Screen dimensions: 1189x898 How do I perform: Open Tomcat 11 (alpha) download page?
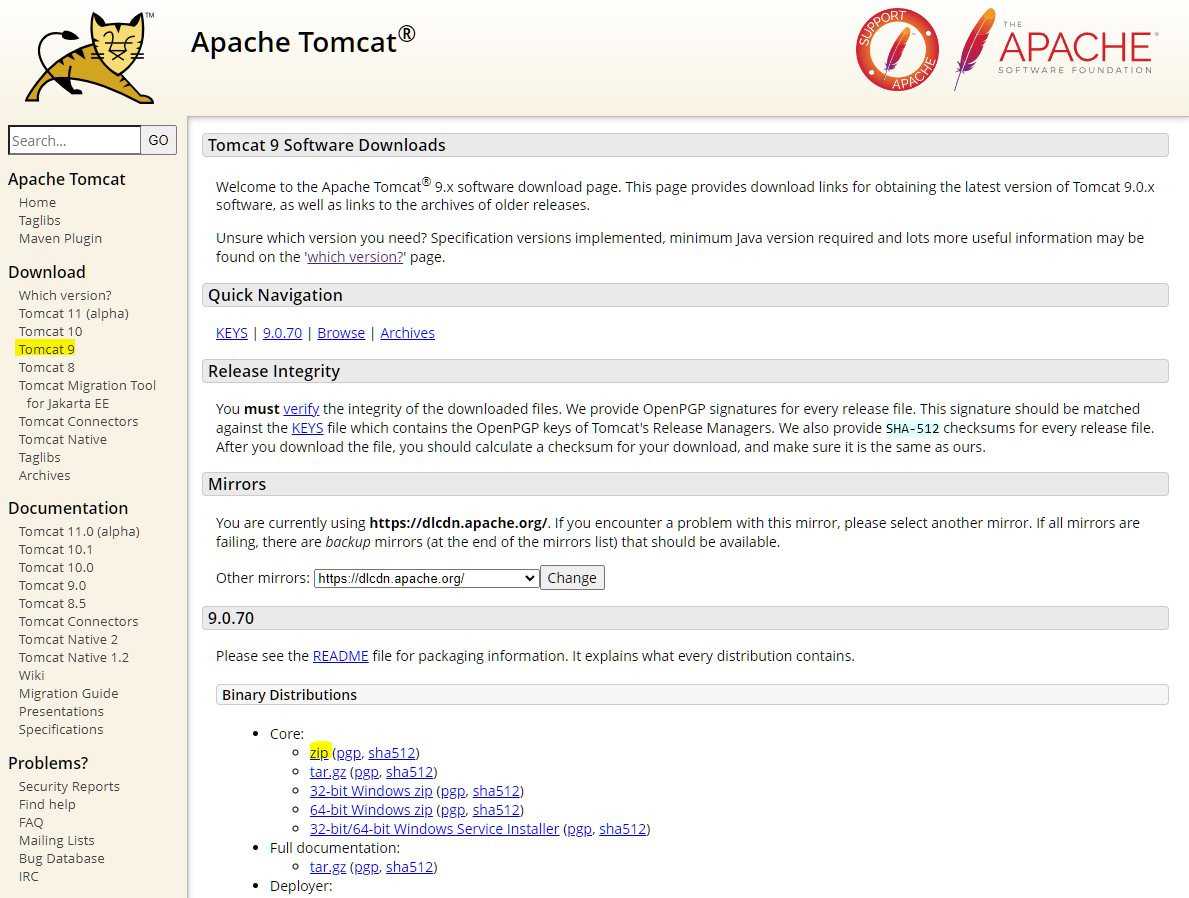[x=74, y=313]
